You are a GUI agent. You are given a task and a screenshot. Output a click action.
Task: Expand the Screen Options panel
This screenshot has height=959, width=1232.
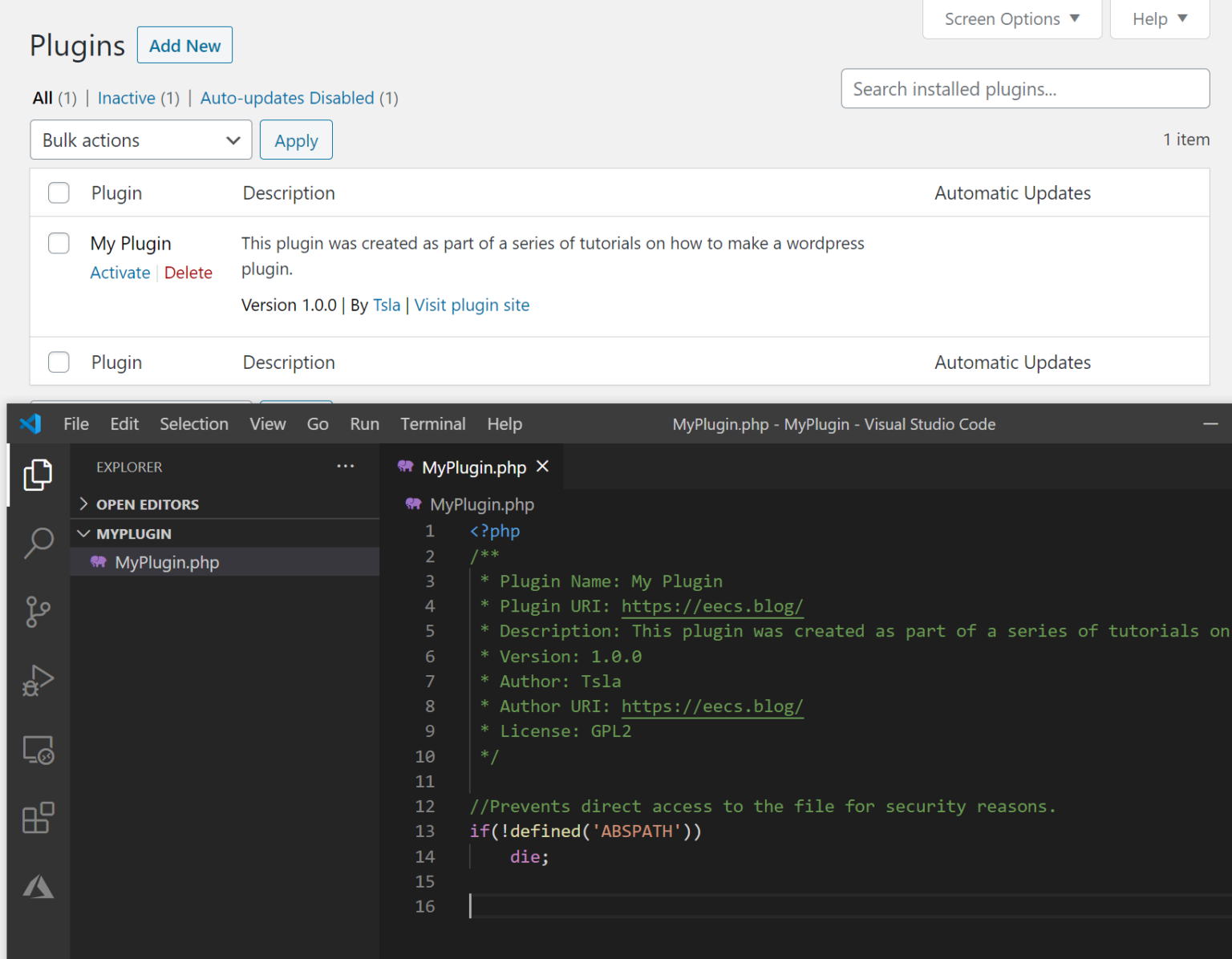pos(1011,19)
